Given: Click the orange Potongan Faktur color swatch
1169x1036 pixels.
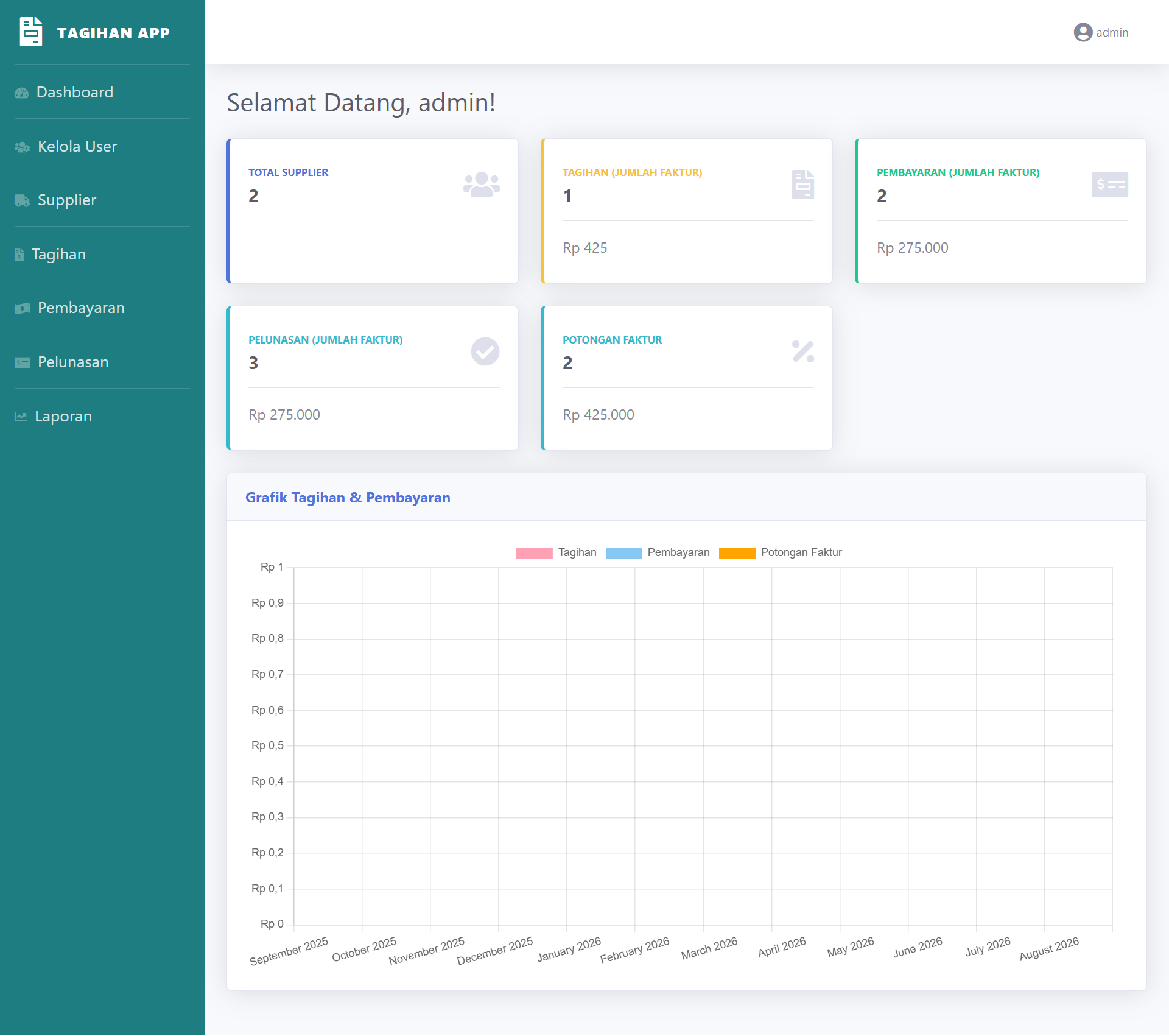Looking at the screenshot, I should pyautogui.click(x=737, y=552).
